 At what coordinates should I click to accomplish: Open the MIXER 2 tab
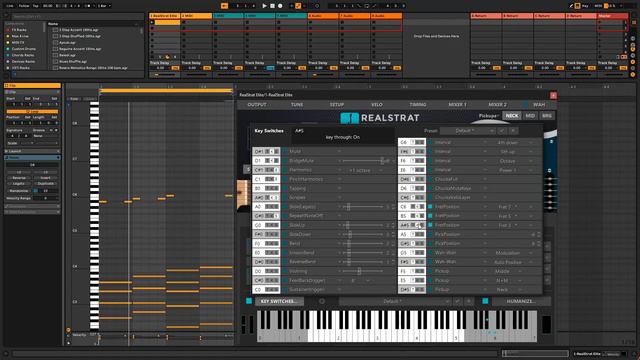tap(497, 105)
